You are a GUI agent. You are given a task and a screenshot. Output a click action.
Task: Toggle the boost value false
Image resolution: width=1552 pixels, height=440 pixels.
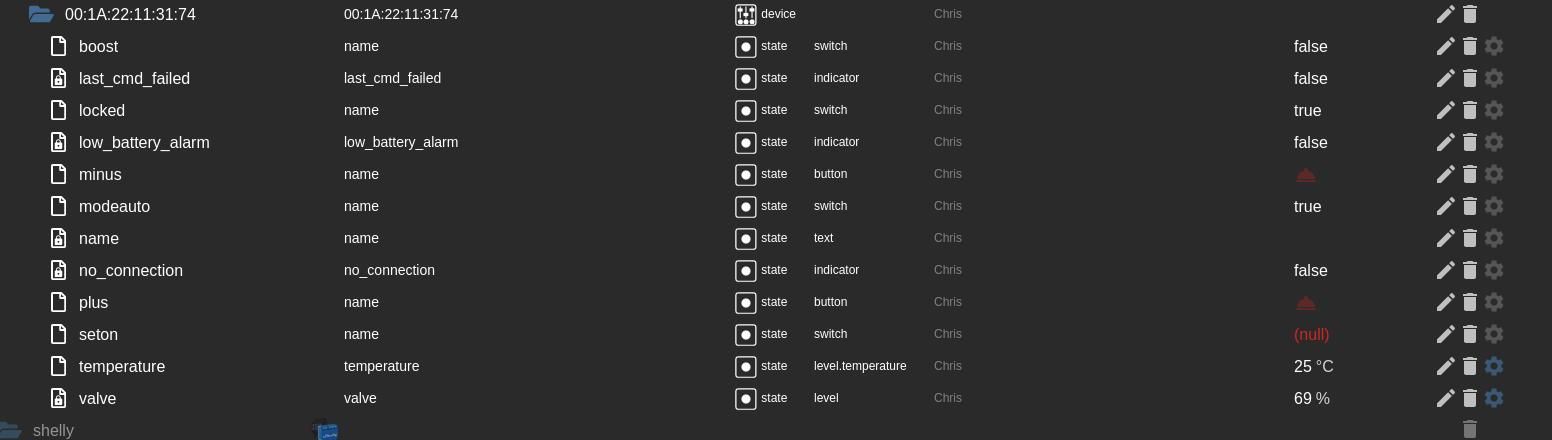point(1310,46)
